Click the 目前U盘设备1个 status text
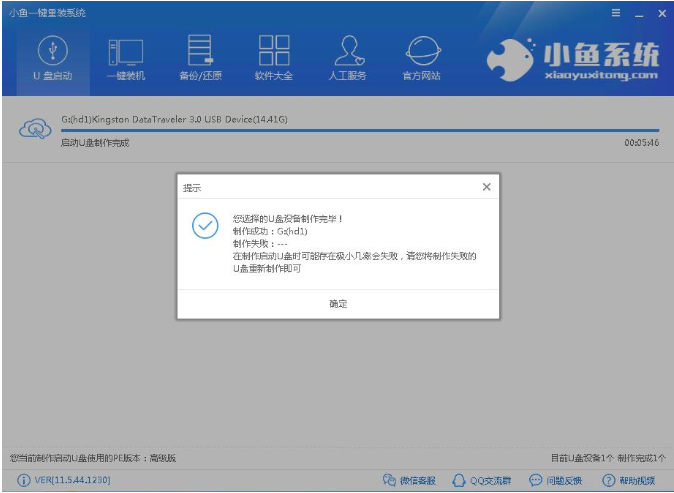Image resolution: width=674 pixels, height=493 pixels. (582, 458)
